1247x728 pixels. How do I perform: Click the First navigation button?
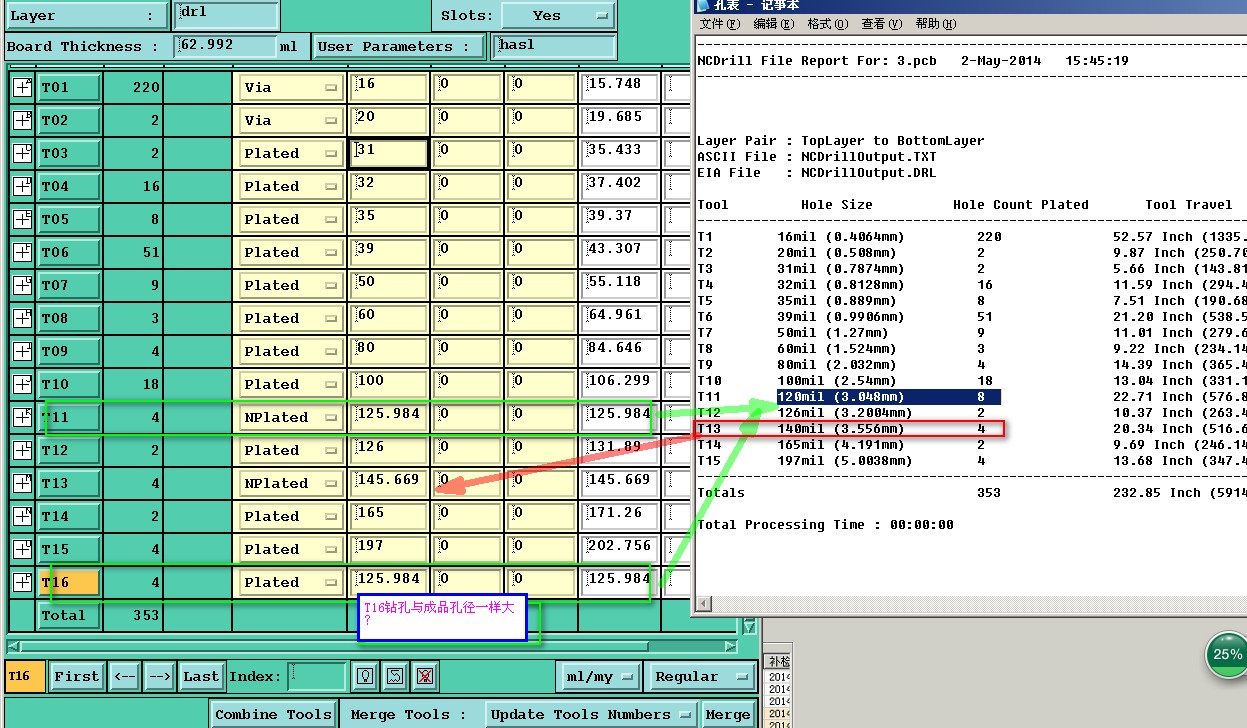point(77,677)
